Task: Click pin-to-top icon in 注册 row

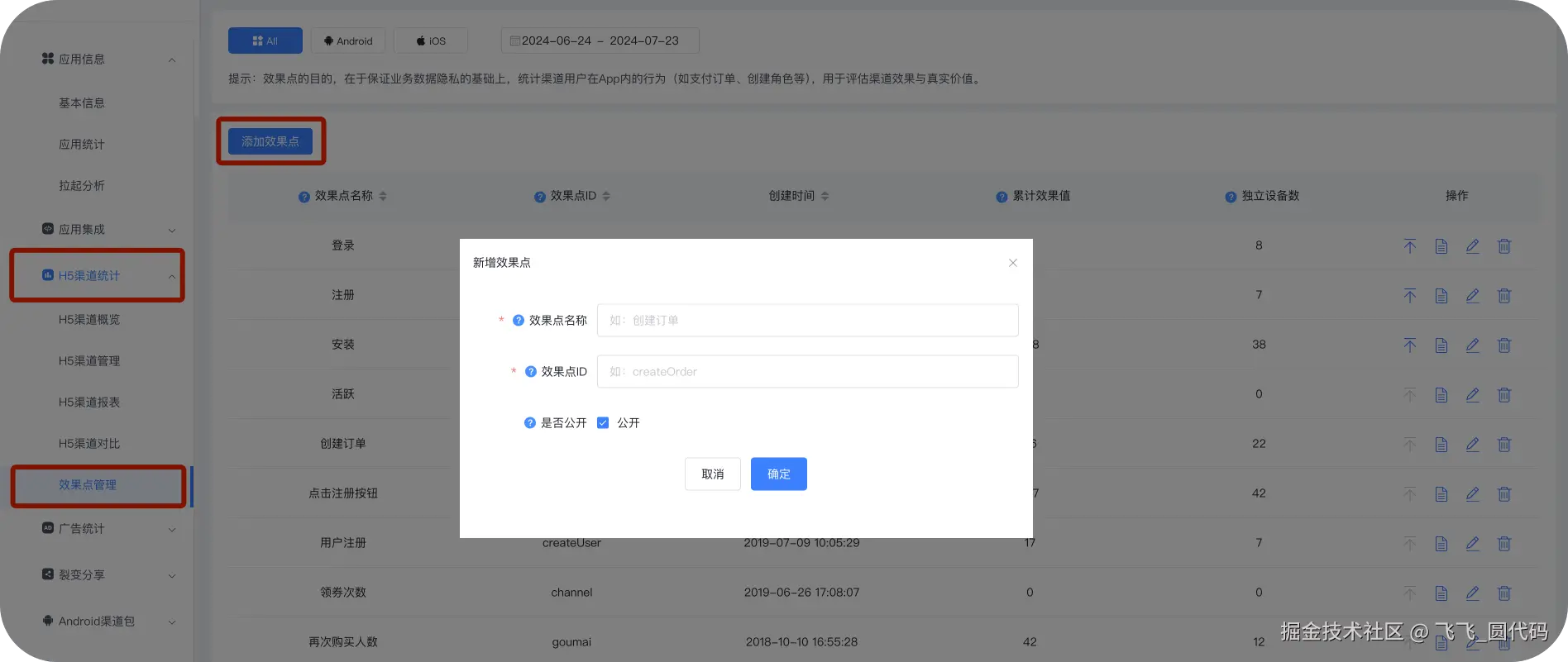Action: [x=1410, y=295]
